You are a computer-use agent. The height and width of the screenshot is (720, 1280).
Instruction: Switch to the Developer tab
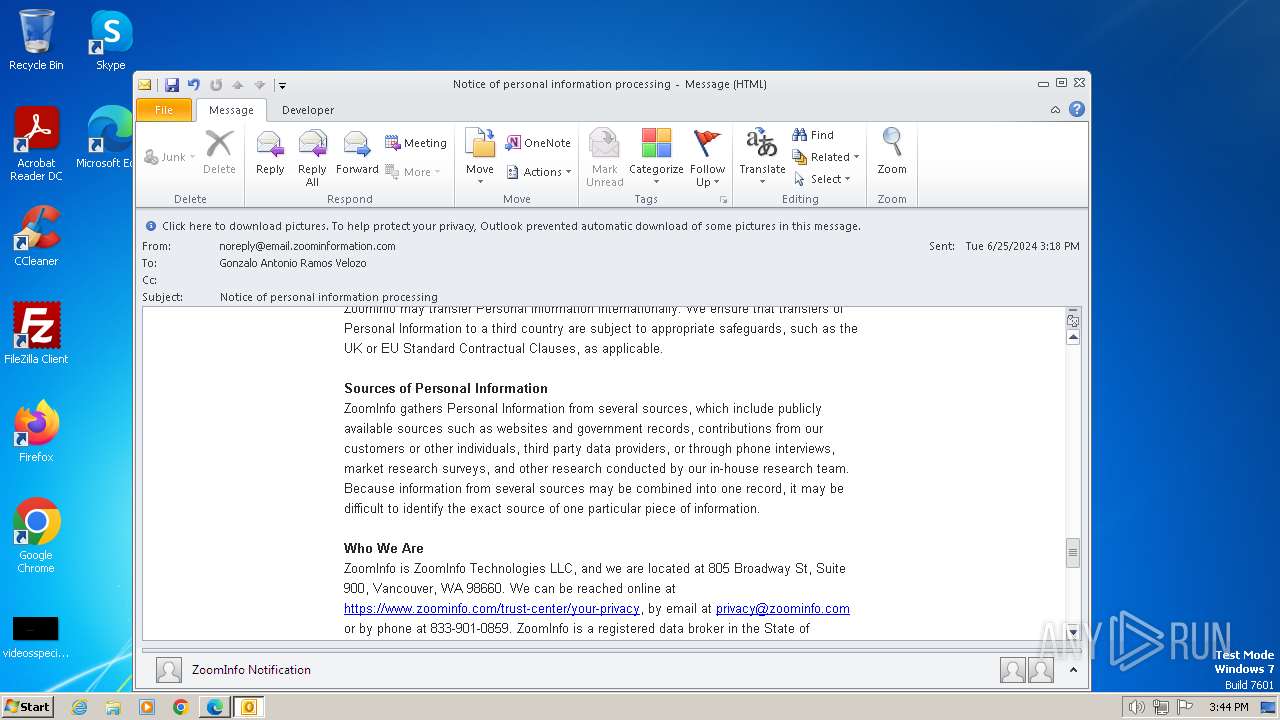[x=308, y=110]
